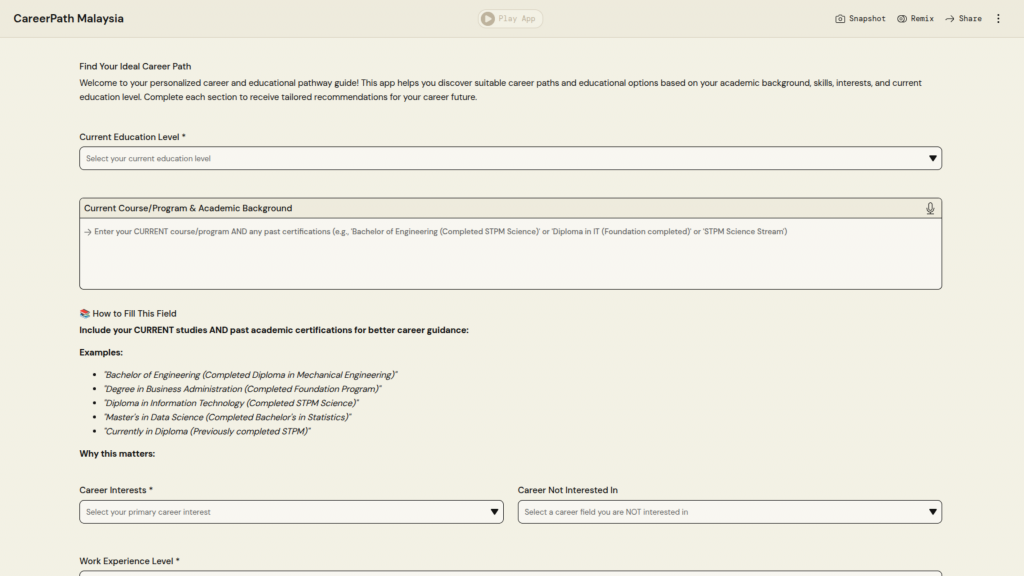Click the Snapshot text button
Screen dimensions: 1024x576
[867, 19]
